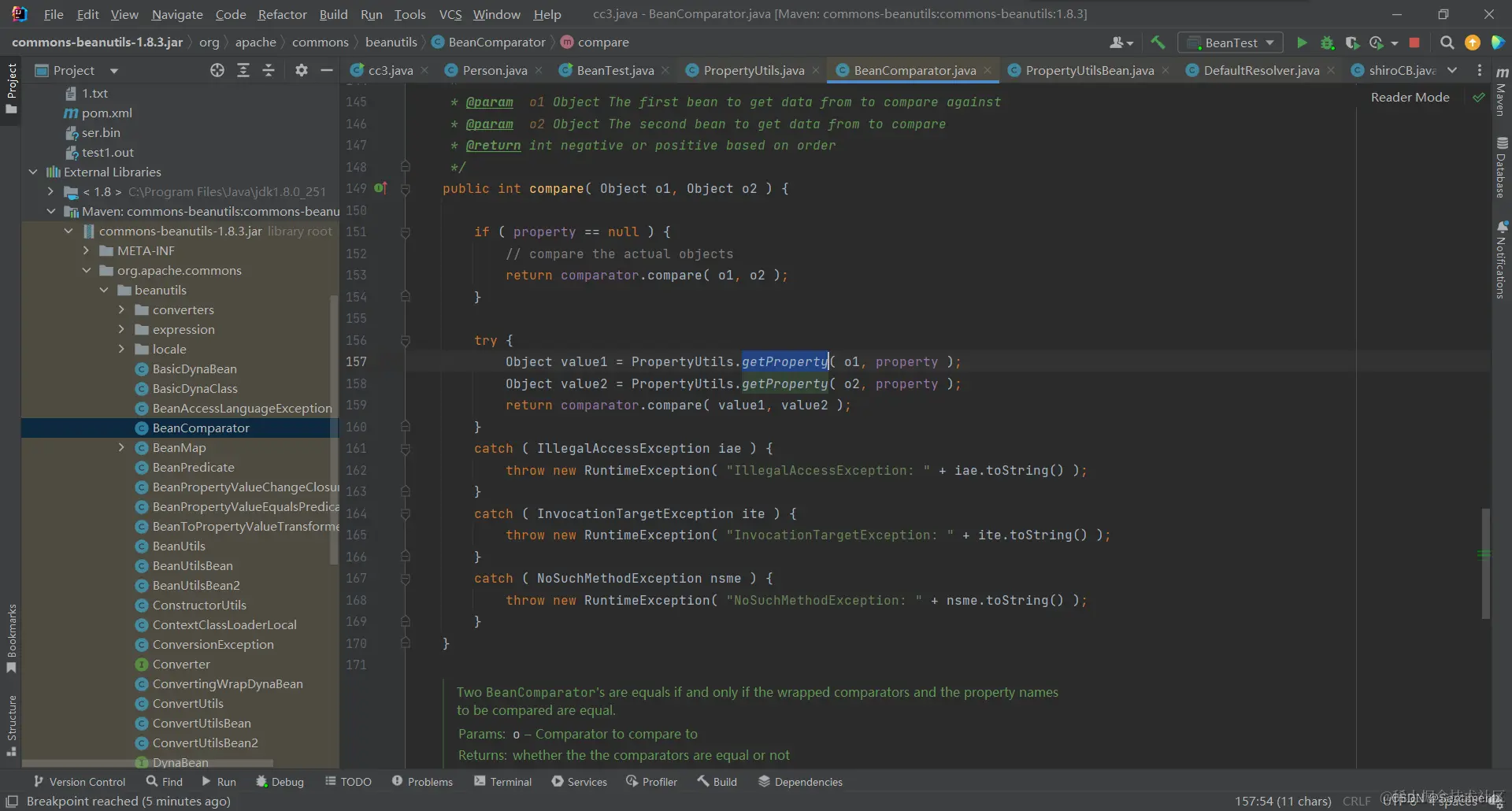Open Search Everywhere magnifier

coord(1447,43)
